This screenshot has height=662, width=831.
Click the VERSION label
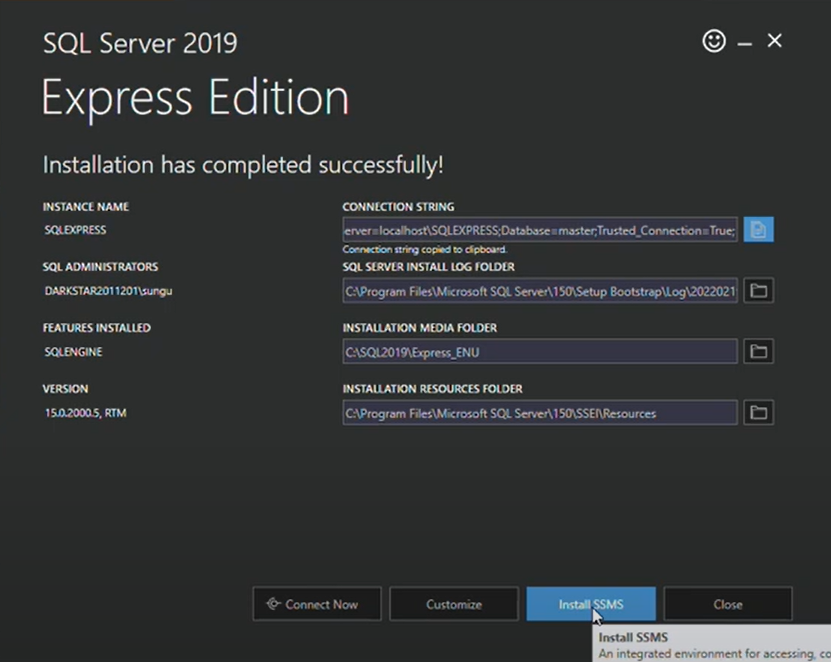[65, 389]
